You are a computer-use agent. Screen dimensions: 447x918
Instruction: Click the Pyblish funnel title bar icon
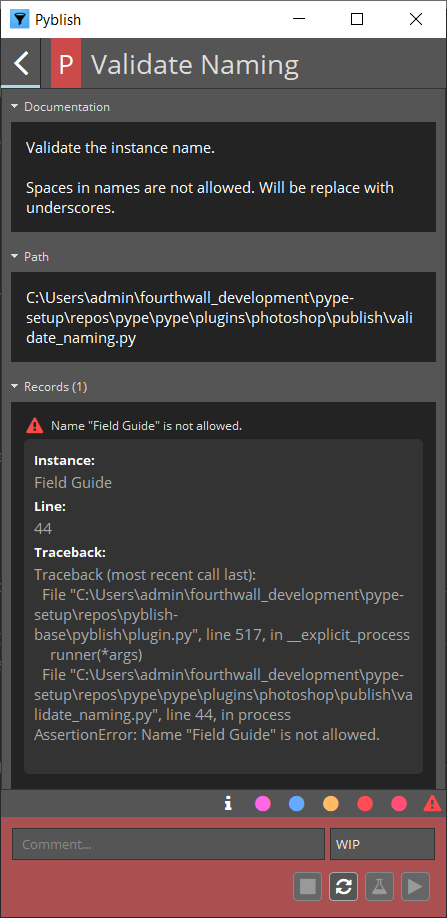(20, 19)
